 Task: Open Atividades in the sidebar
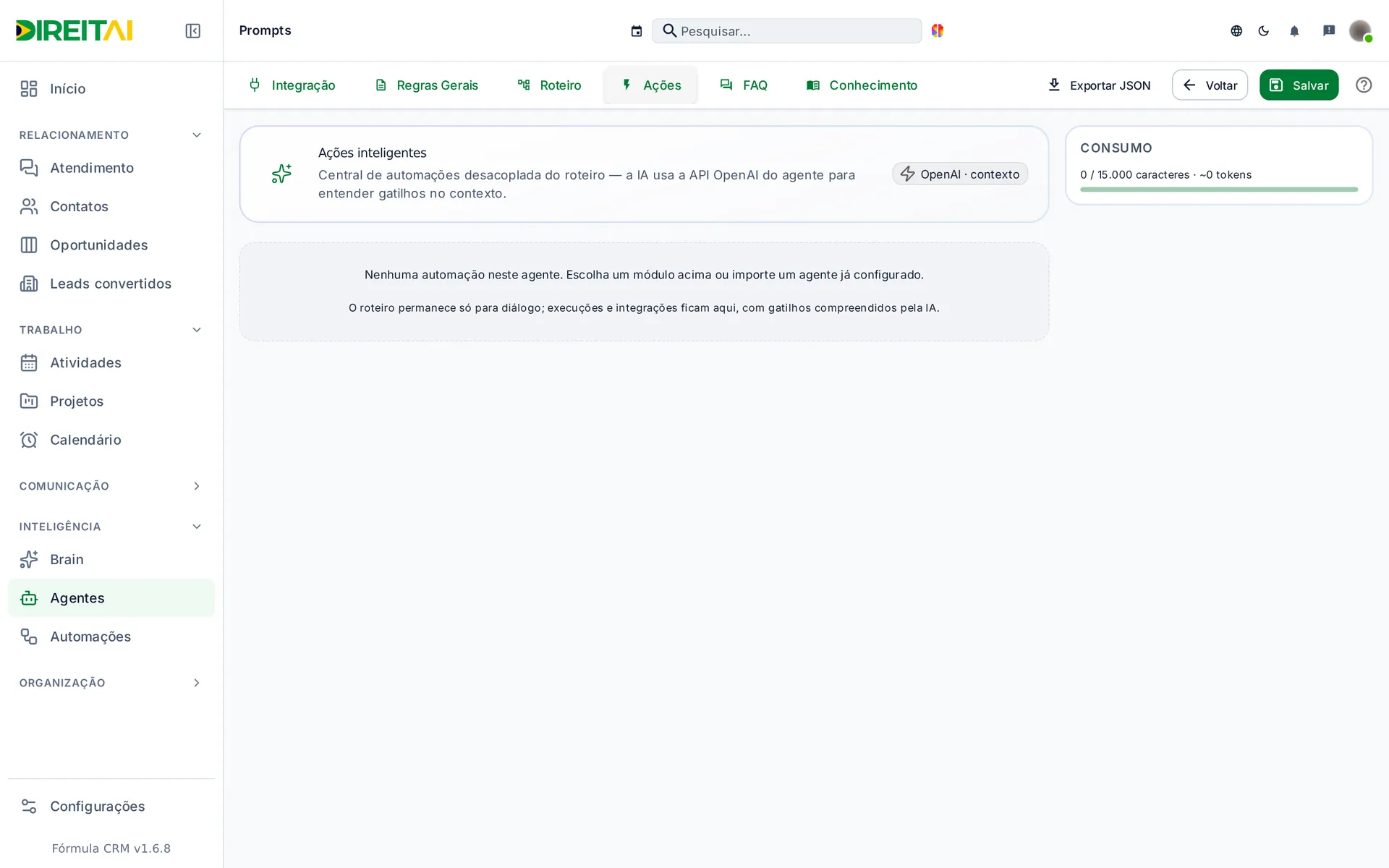pyautogui.click(x=111, y=362)
